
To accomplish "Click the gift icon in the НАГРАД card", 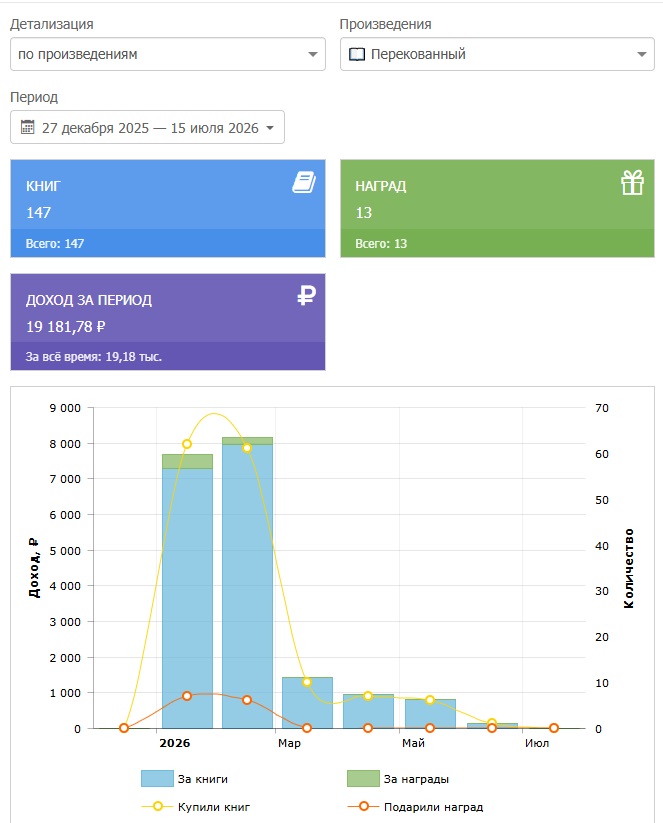I will click(632, 183).
